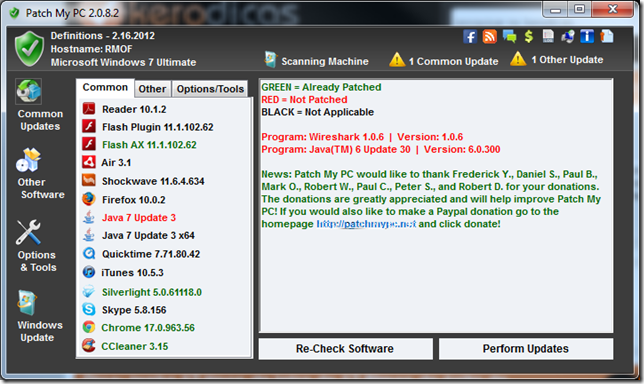Switch to the Other tab
This screenshot has height=384, width=644.
coord(152,89)
